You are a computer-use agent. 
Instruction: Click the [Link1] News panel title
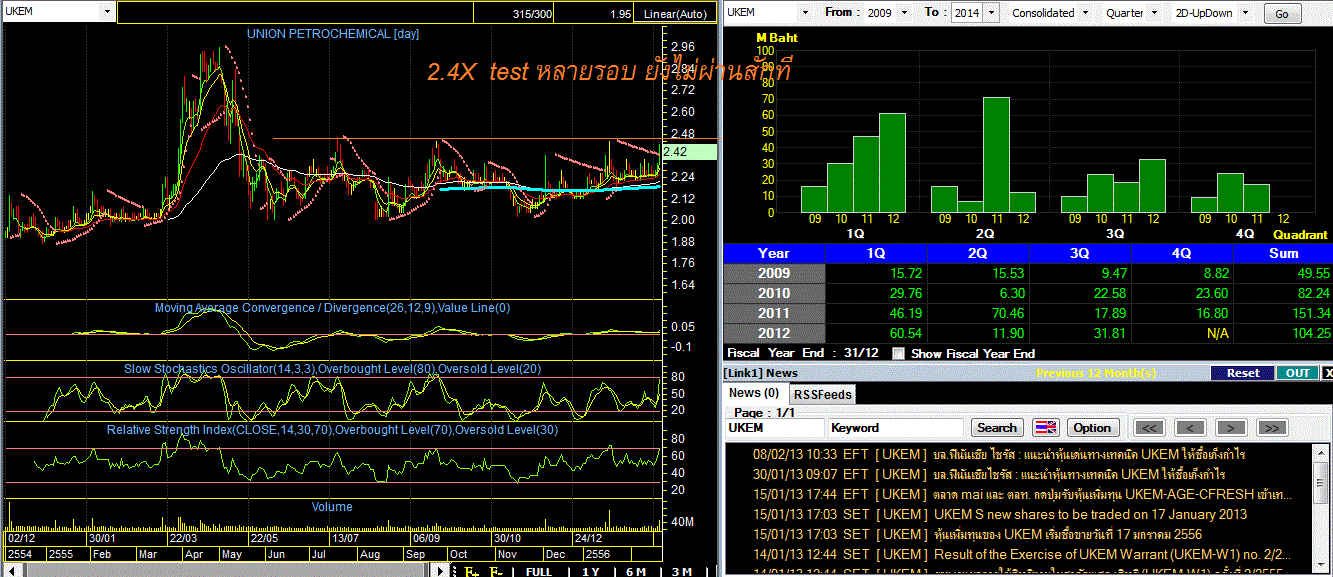761,373
